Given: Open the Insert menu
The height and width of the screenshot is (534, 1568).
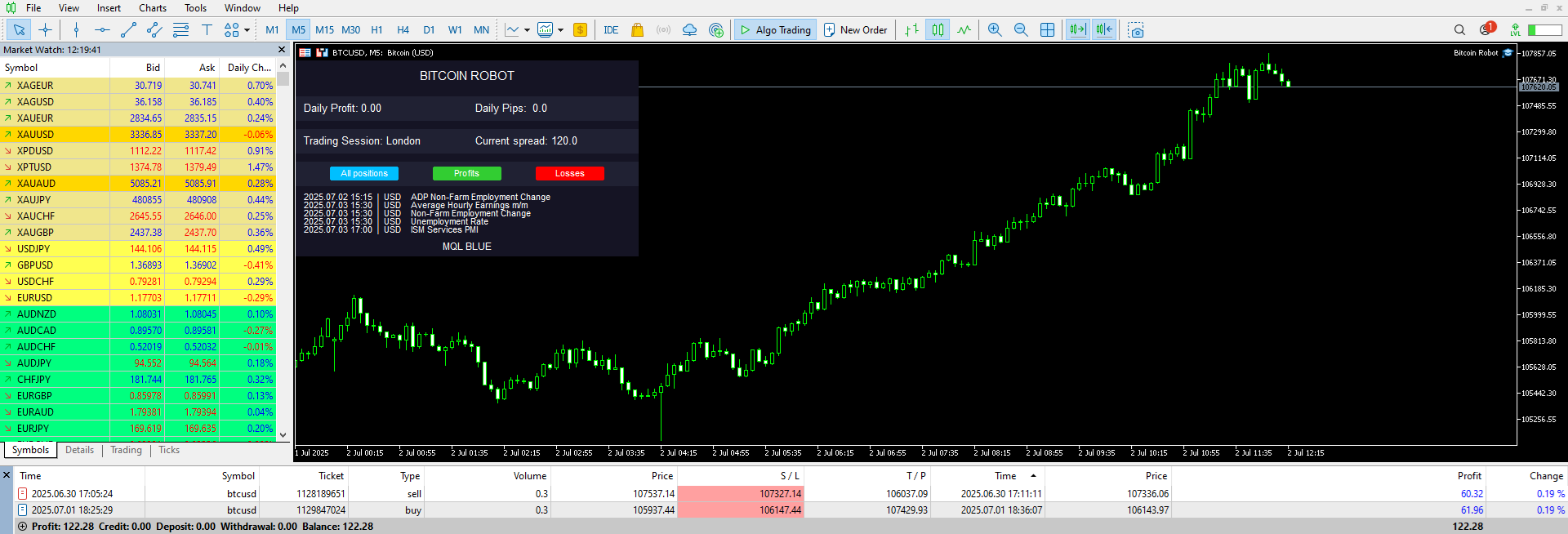Looking at the screenshot, I should tap(109, 8).
